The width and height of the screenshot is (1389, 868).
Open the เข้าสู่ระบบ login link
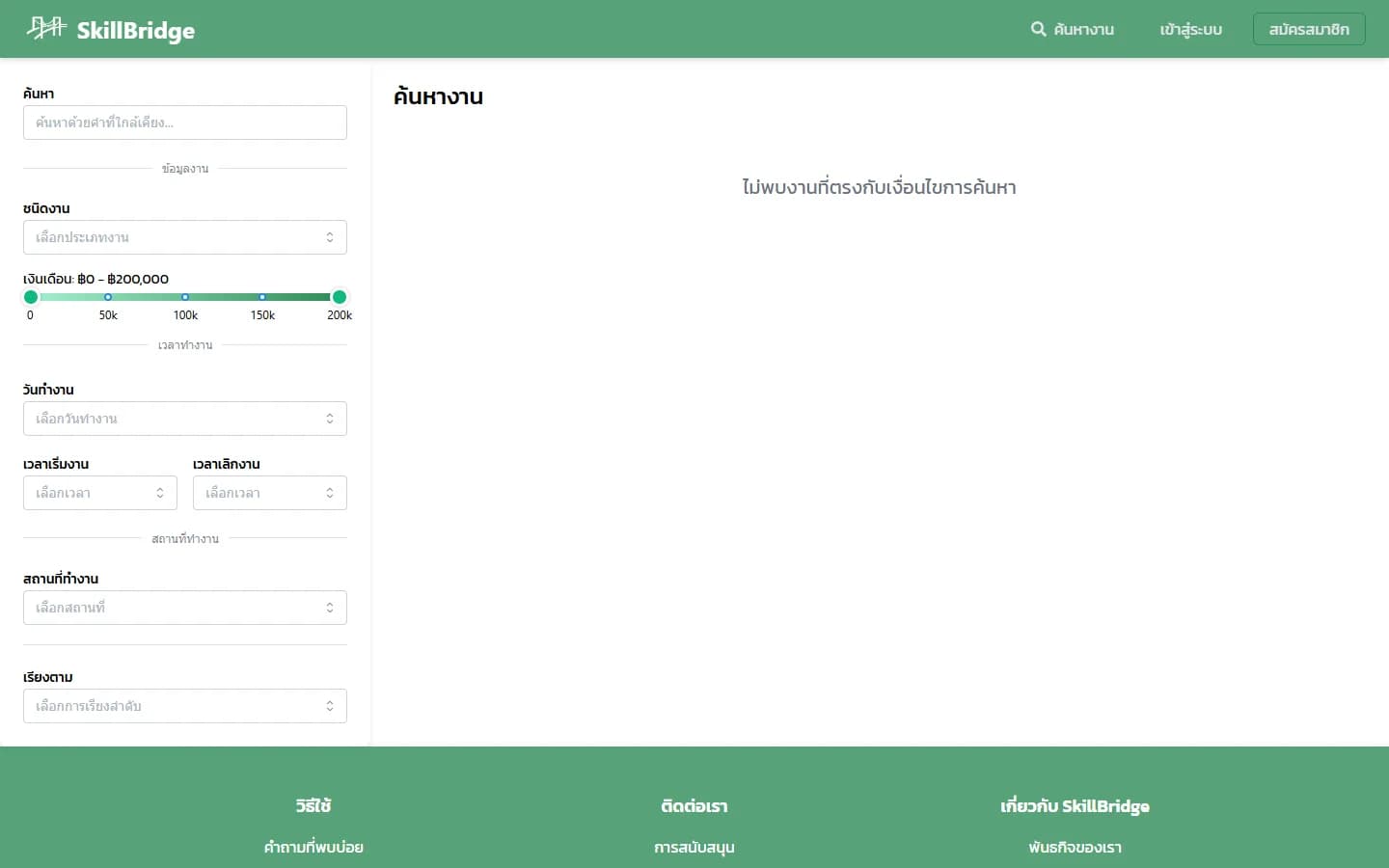click(1190, 29)
